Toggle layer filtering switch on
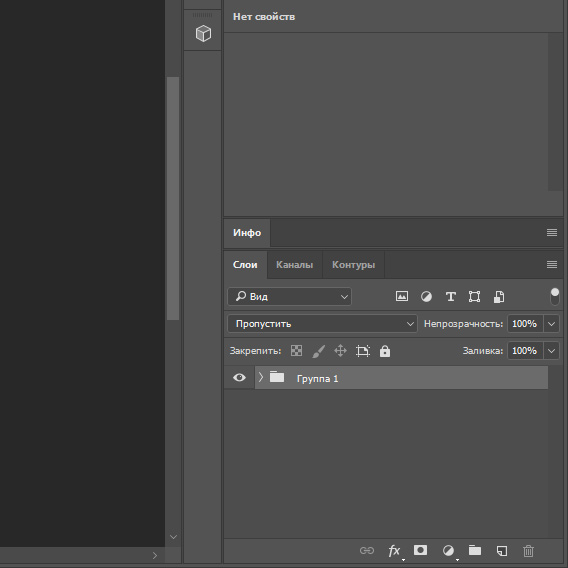 click(555, 297)
